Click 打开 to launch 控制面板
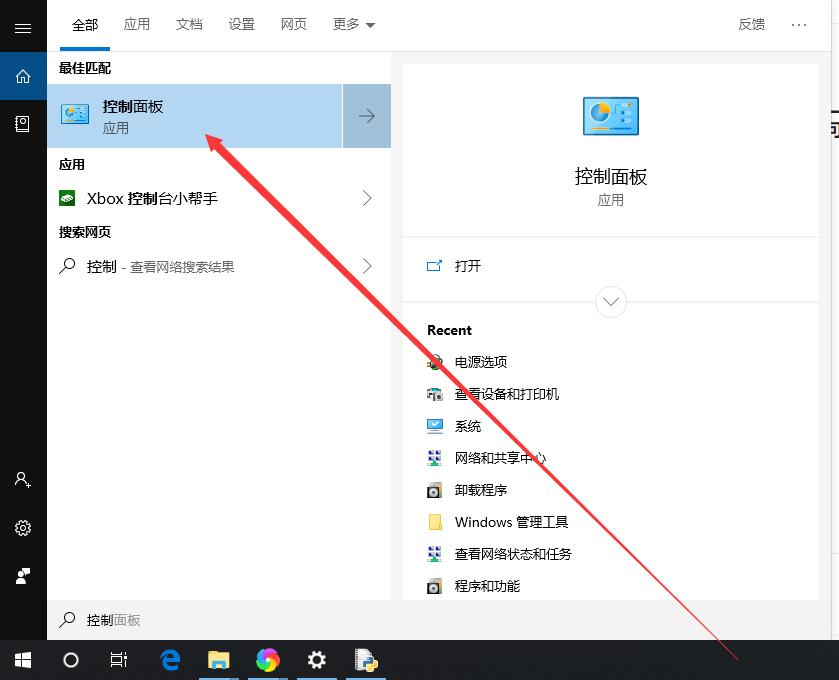This screenshot has height=680, width=839. point(467,266)
